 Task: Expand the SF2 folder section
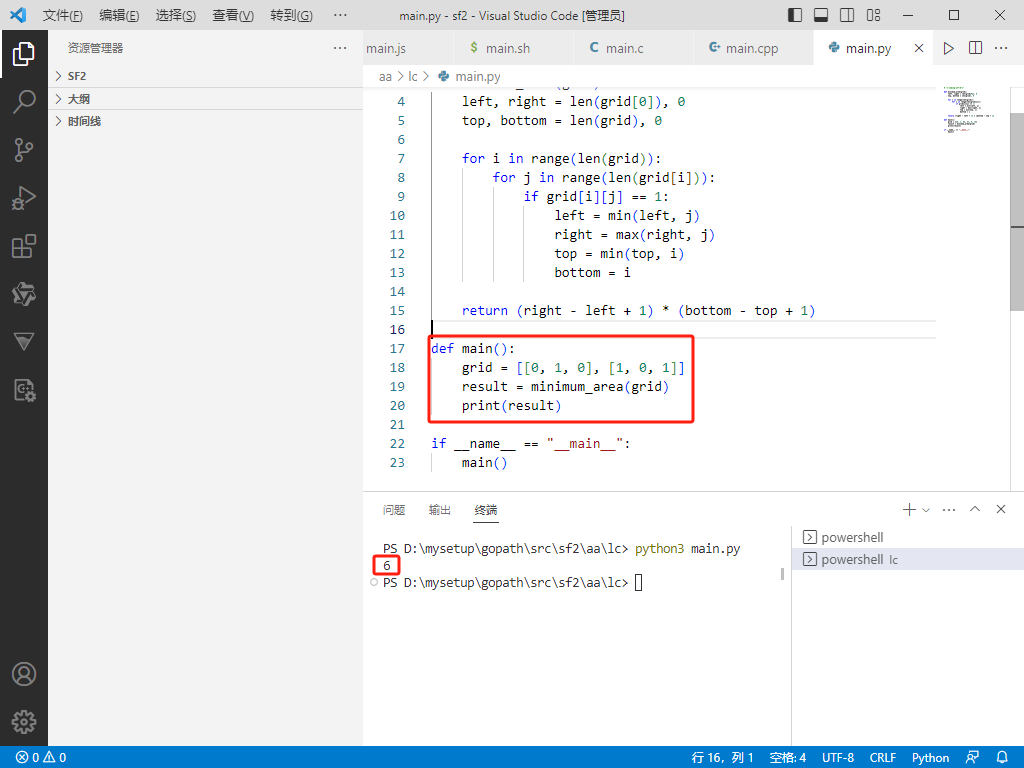pos(205,76)
